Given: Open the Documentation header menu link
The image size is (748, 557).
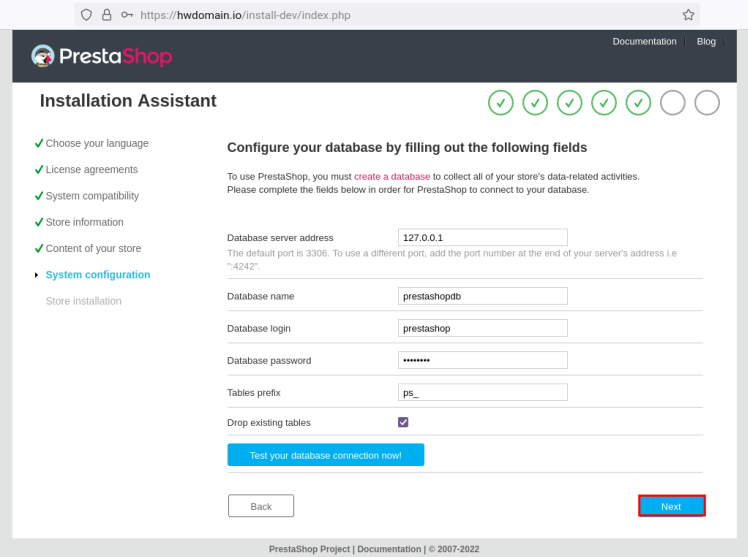Looking at the screenshot, I should pos(644,41).
